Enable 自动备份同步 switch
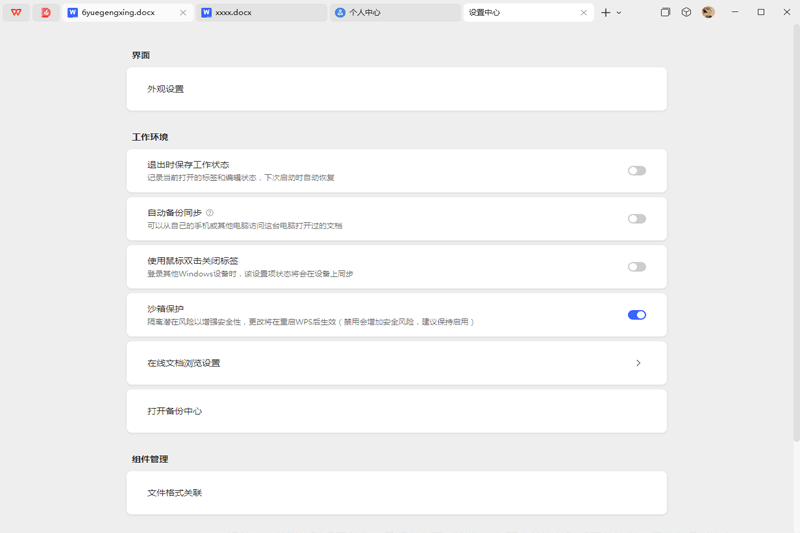 (x=637, y=219)
